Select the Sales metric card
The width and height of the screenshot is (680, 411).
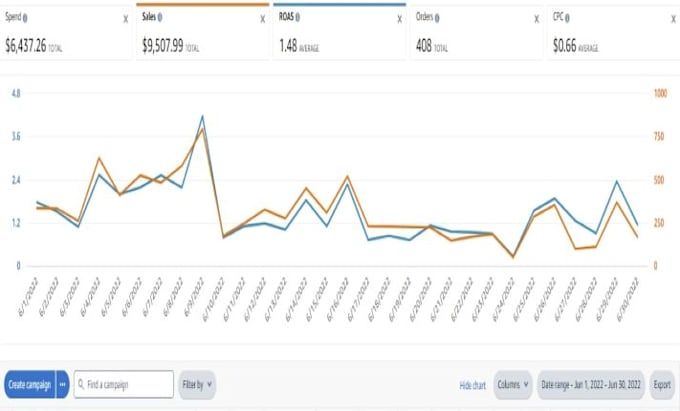203,32
